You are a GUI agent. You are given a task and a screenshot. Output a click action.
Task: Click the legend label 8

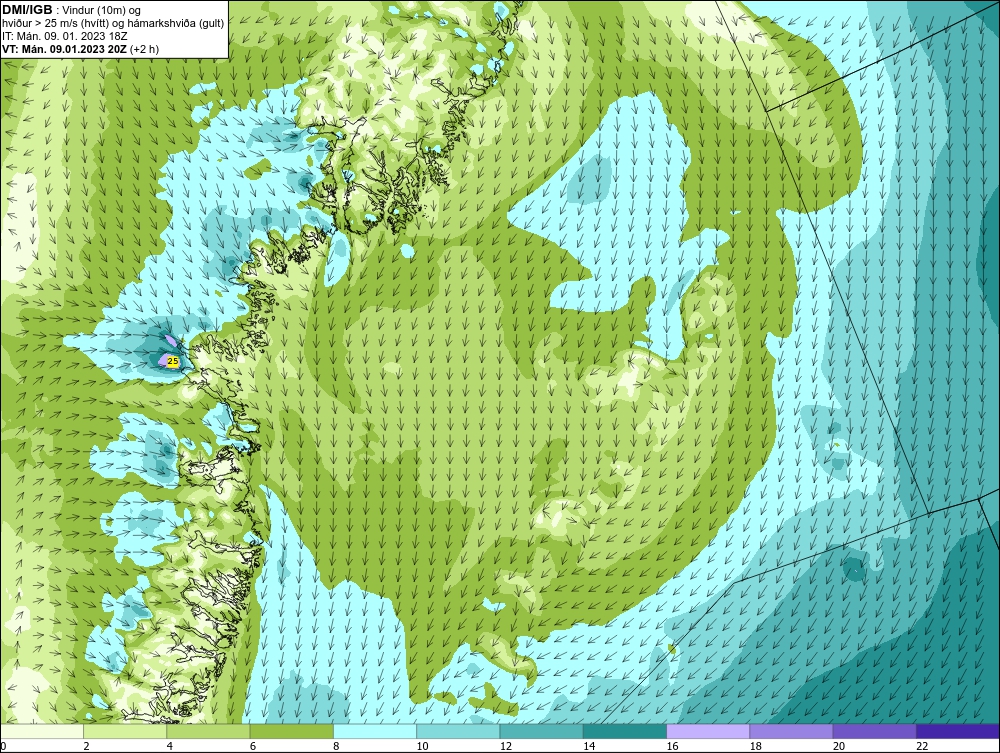click(337, 746)
